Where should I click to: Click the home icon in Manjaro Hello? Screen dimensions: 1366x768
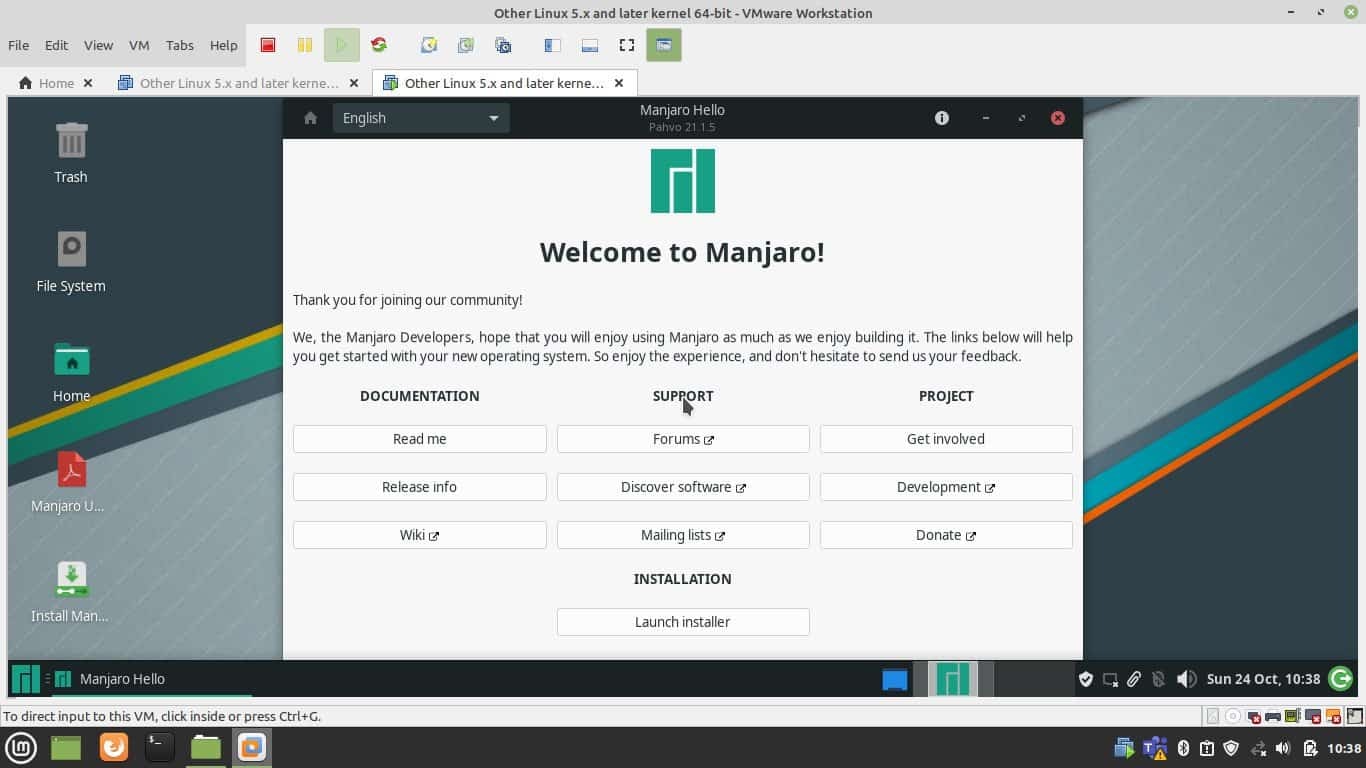[x=310, y=118]
